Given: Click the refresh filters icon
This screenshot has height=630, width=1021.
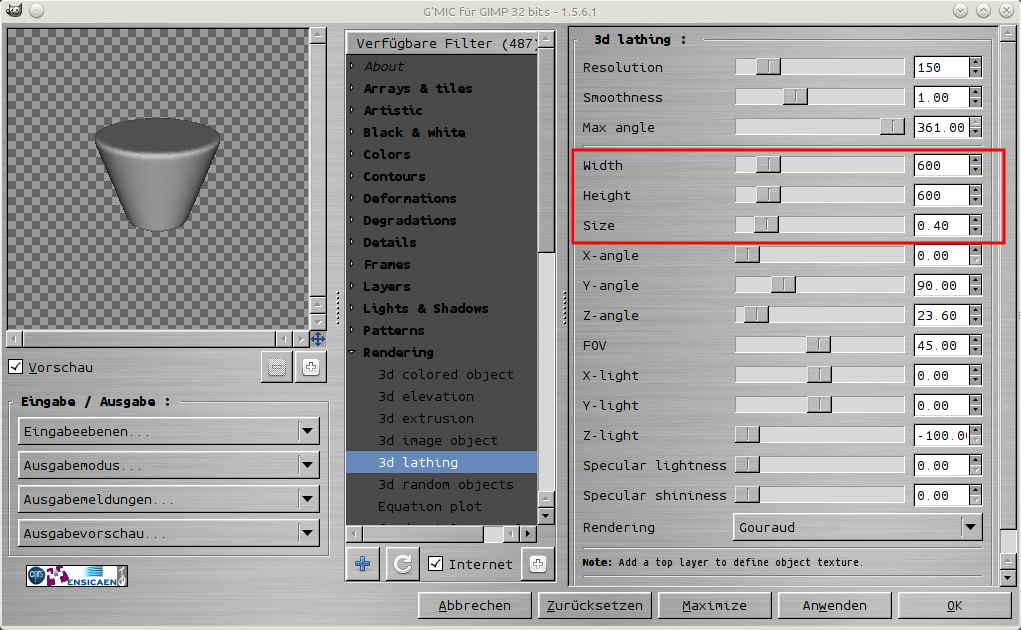Looking at the screenshot, I should (402, 564).
